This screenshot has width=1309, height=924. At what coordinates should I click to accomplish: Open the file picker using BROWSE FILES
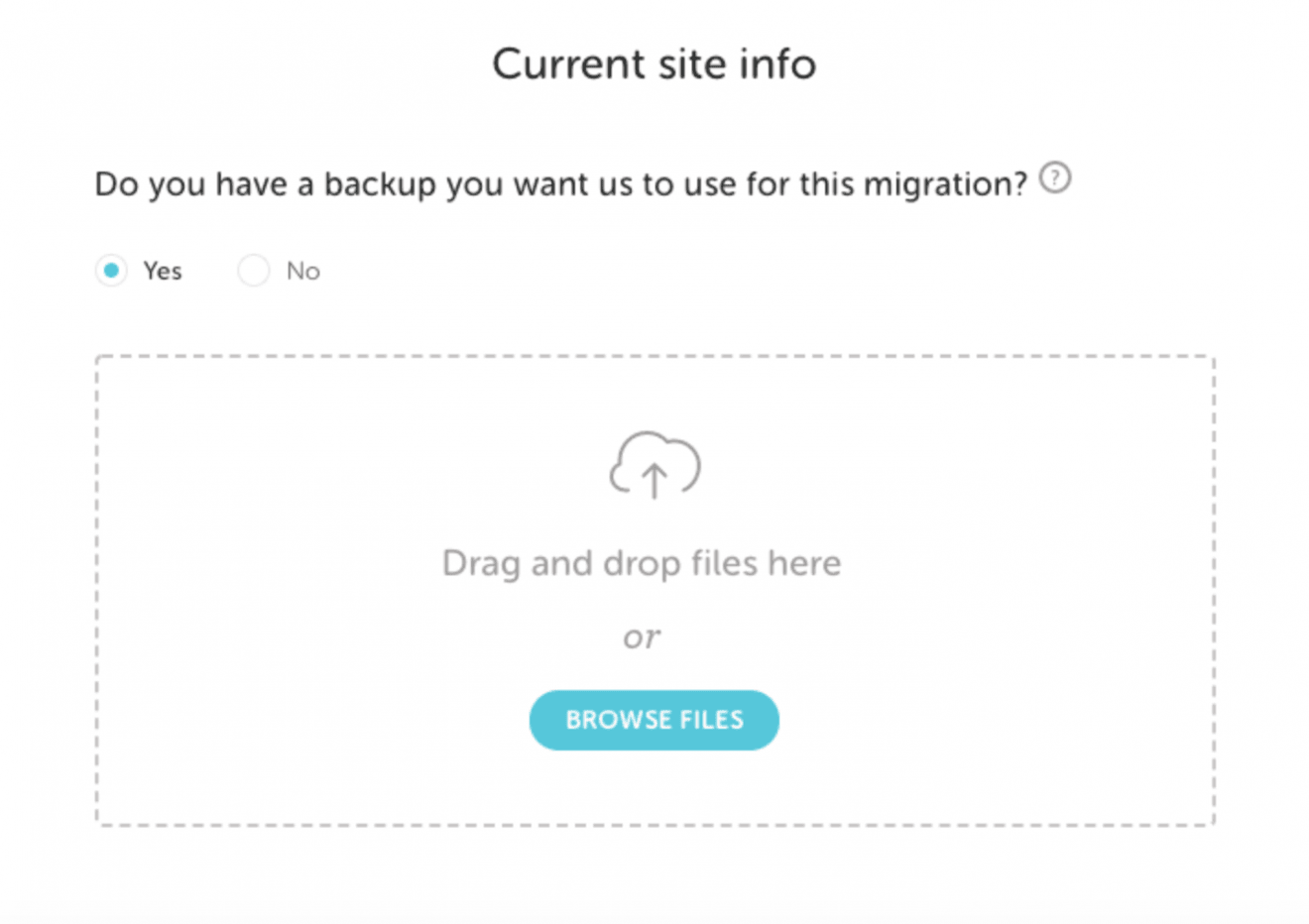(x=654, y=720)
